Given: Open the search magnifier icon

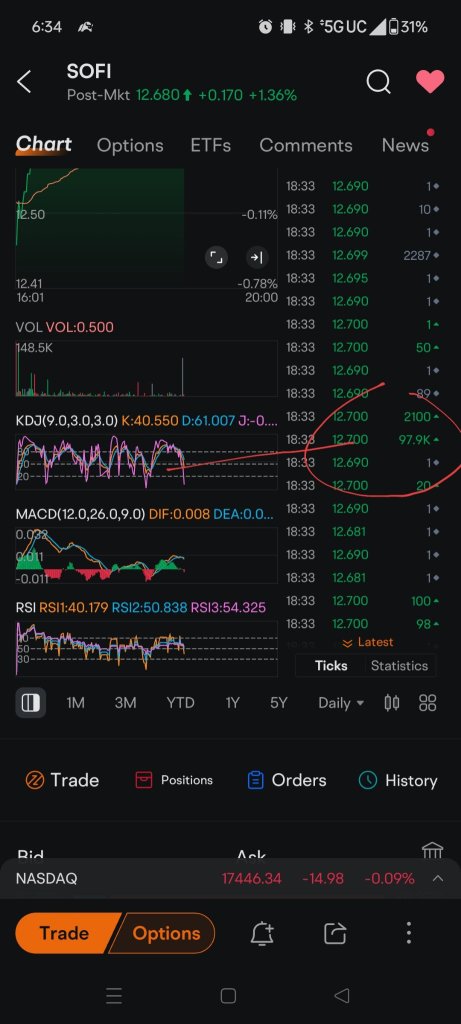Looking at the screenshot, I should [x=378, y=82].
